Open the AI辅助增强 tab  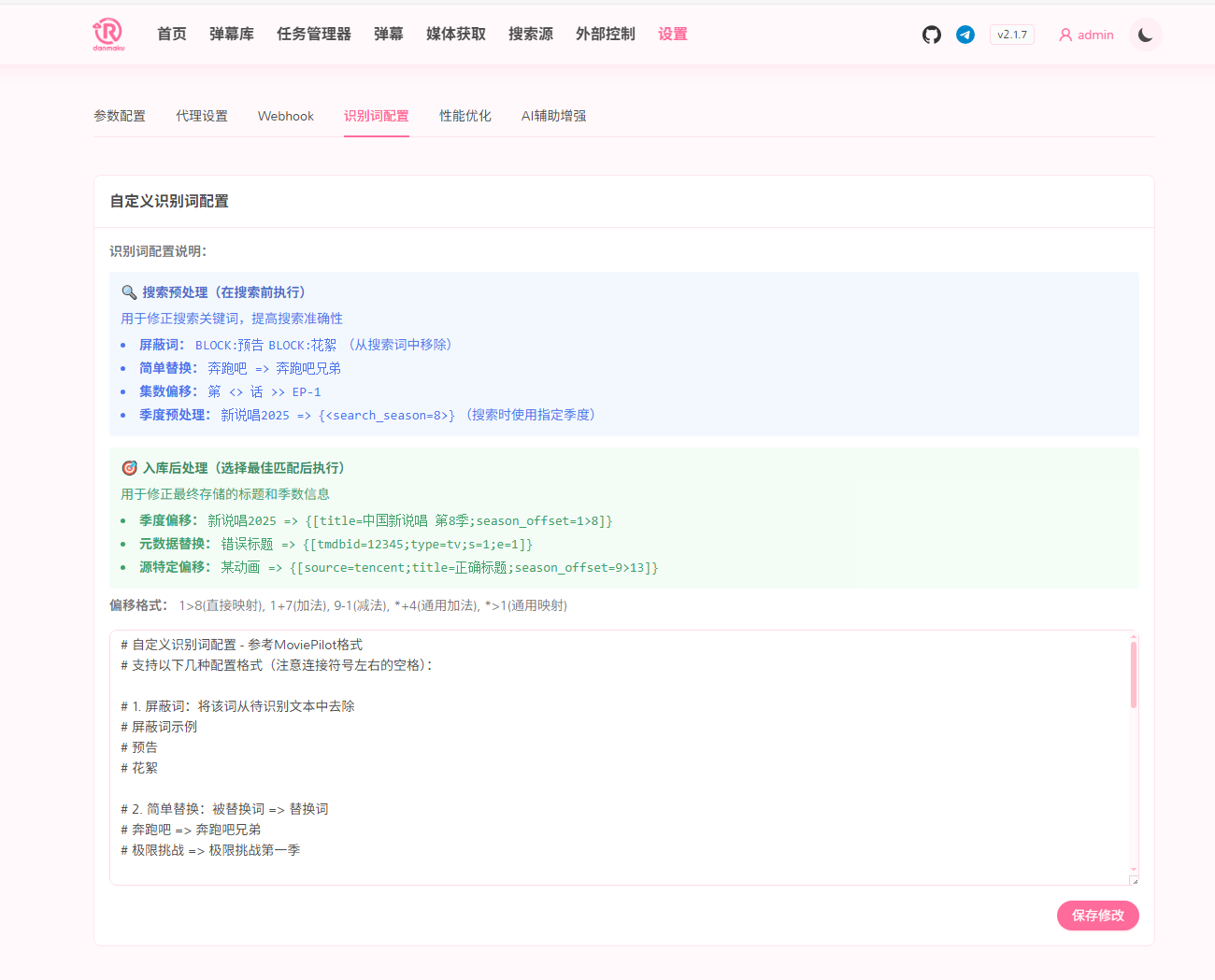[553, 116]
